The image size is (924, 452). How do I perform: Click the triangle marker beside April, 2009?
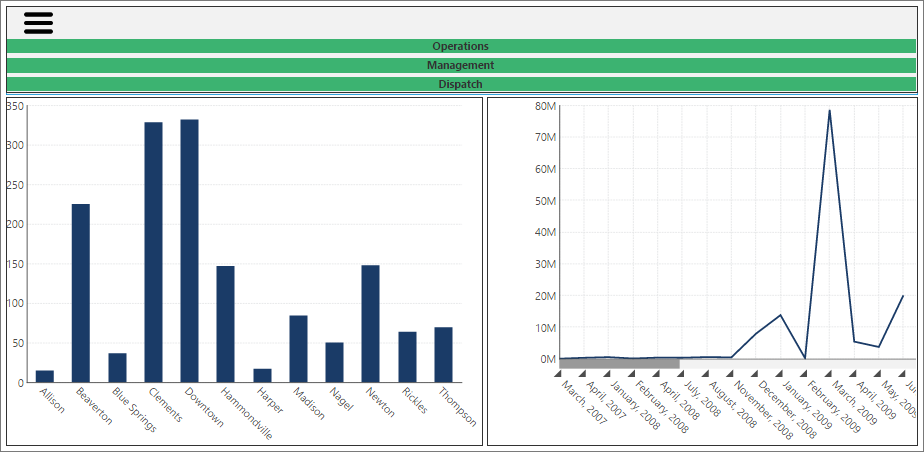coord(855,374)
